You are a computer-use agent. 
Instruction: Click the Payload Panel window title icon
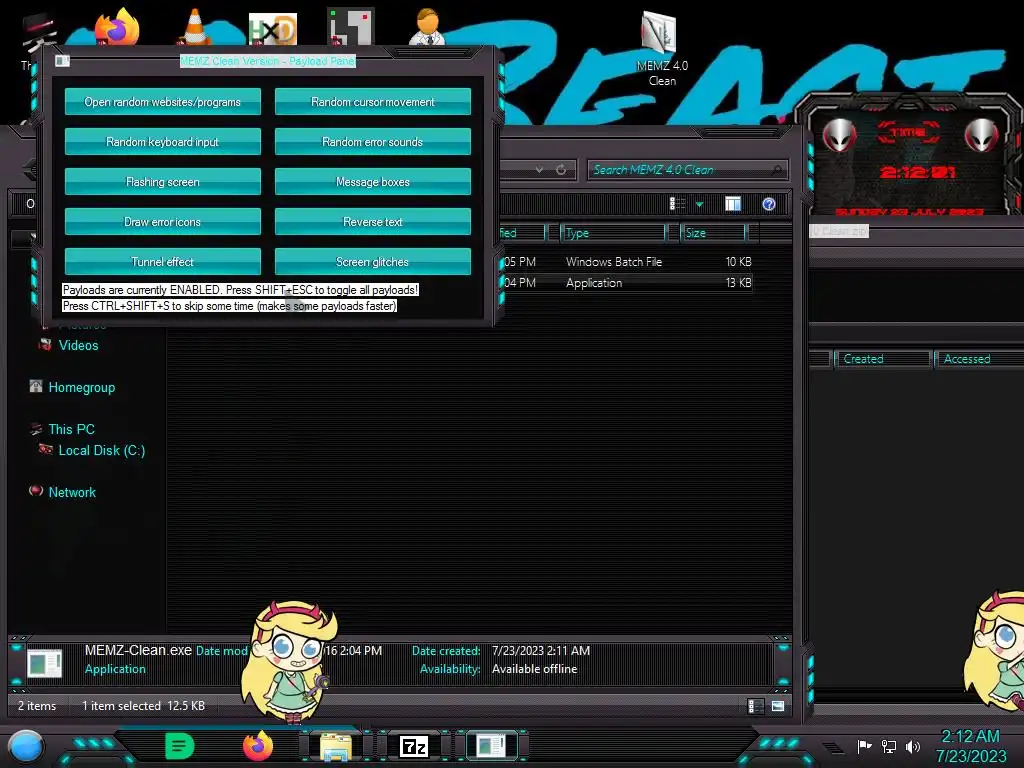pos(62,61)
